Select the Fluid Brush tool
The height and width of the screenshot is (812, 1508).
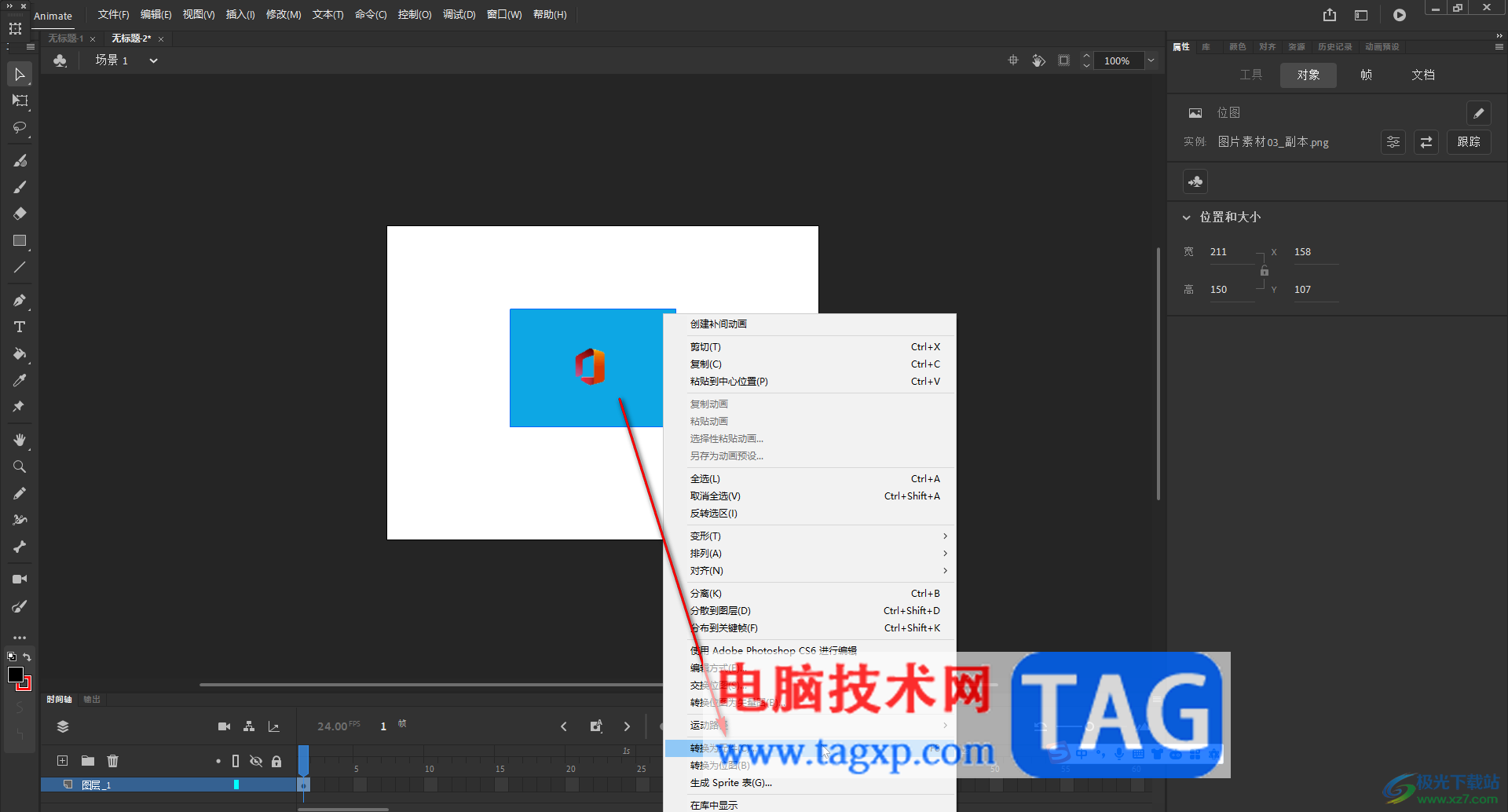(20, 160)
